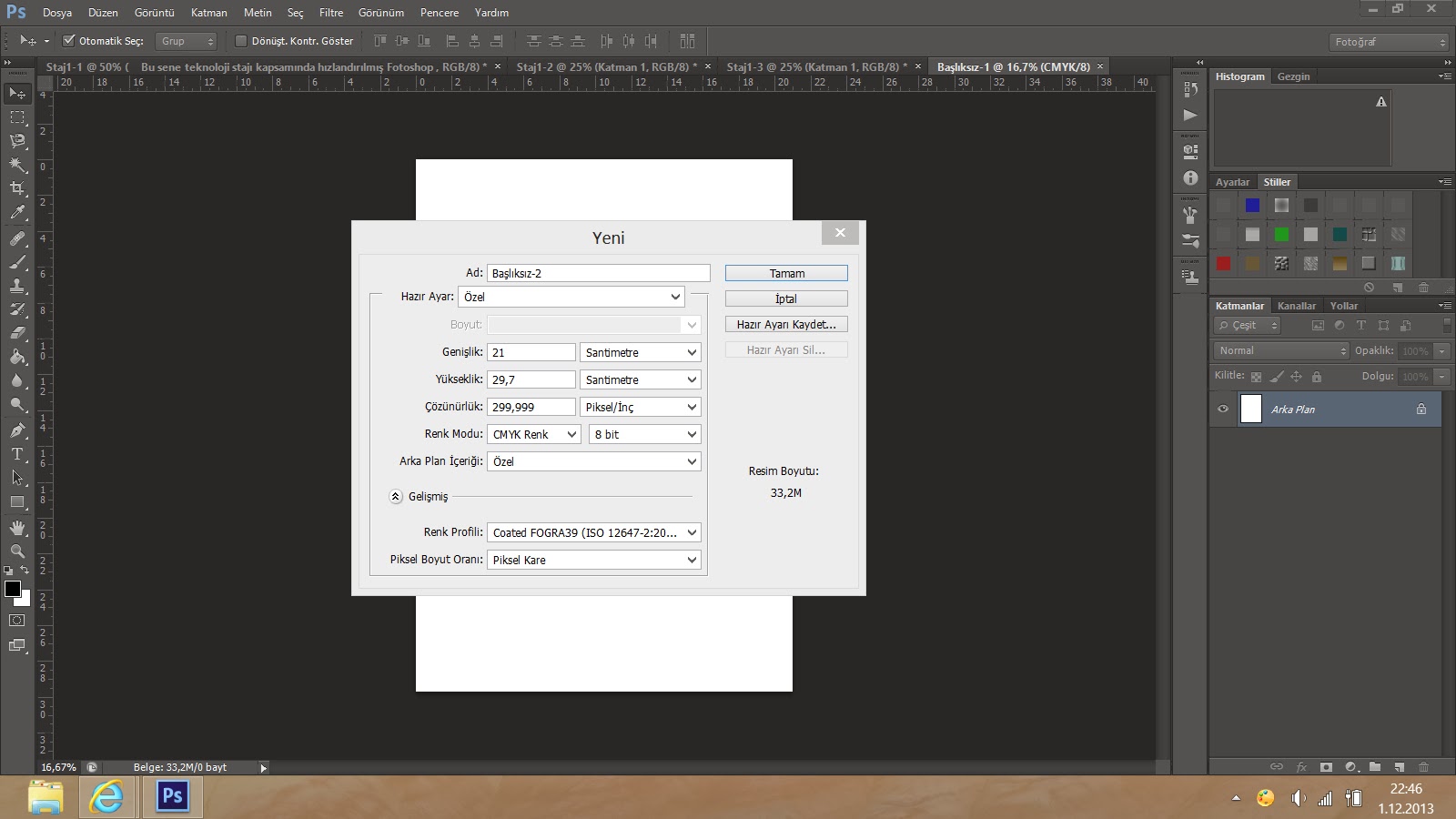1456x819 pixels.
Task: Switch to the Kanallar tab
Action: (1296, 306)
